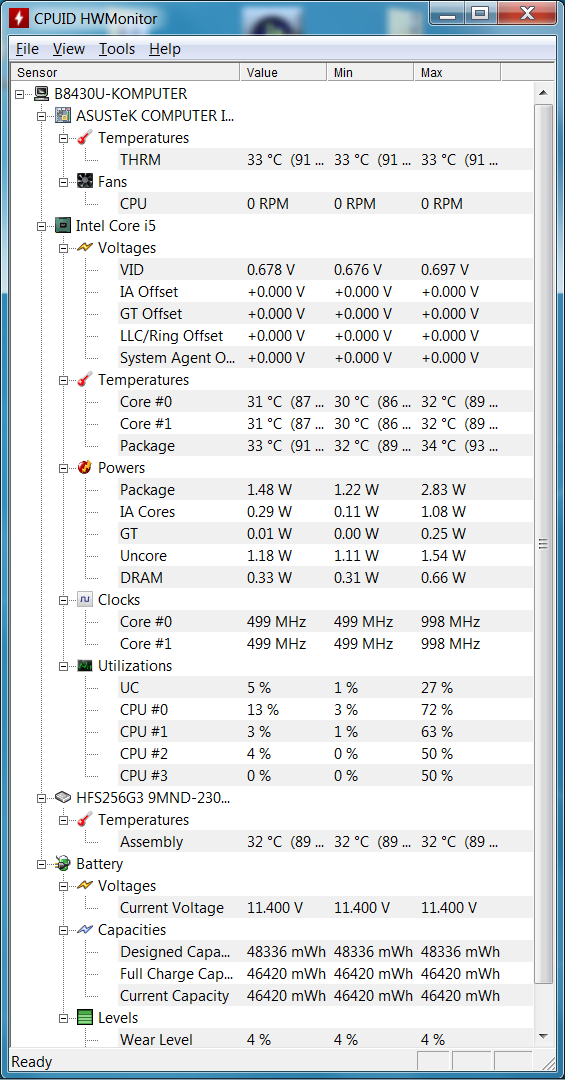Click the flame icon beside Powers
Screen dimensions: 565x1080
(85, 468)
